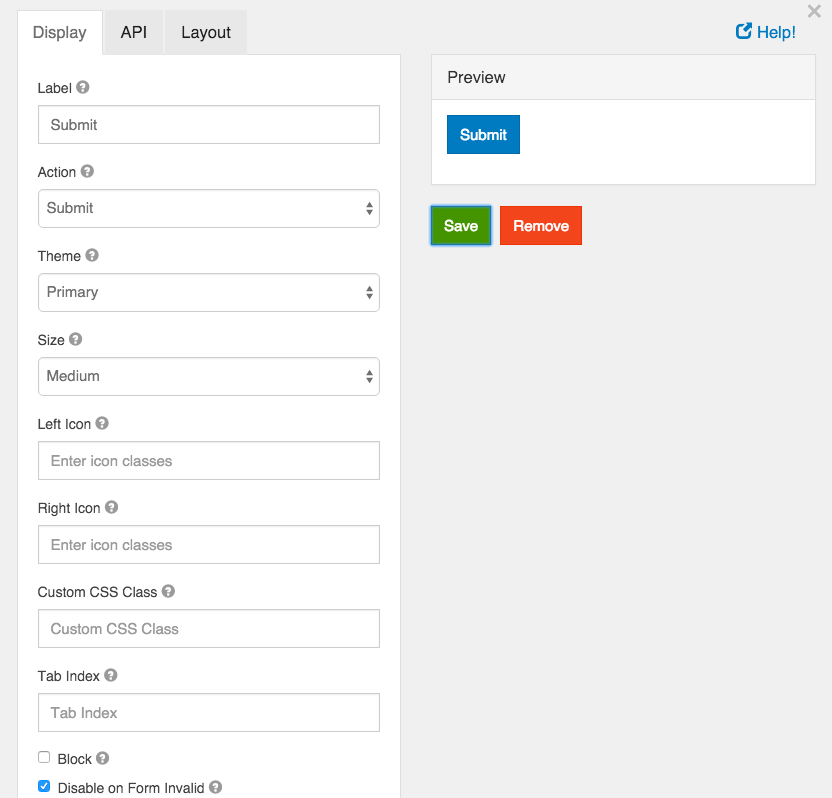Enable the Block checkbox

point(44,758)
